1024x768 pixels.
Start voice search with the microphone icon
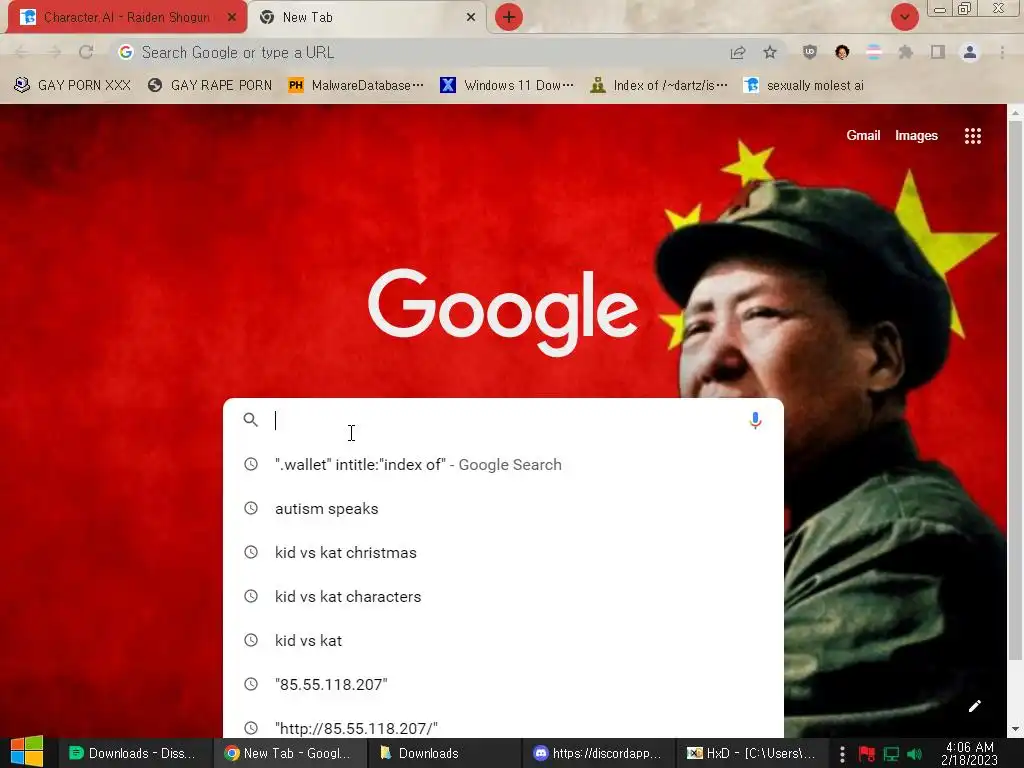click(755, 420)
